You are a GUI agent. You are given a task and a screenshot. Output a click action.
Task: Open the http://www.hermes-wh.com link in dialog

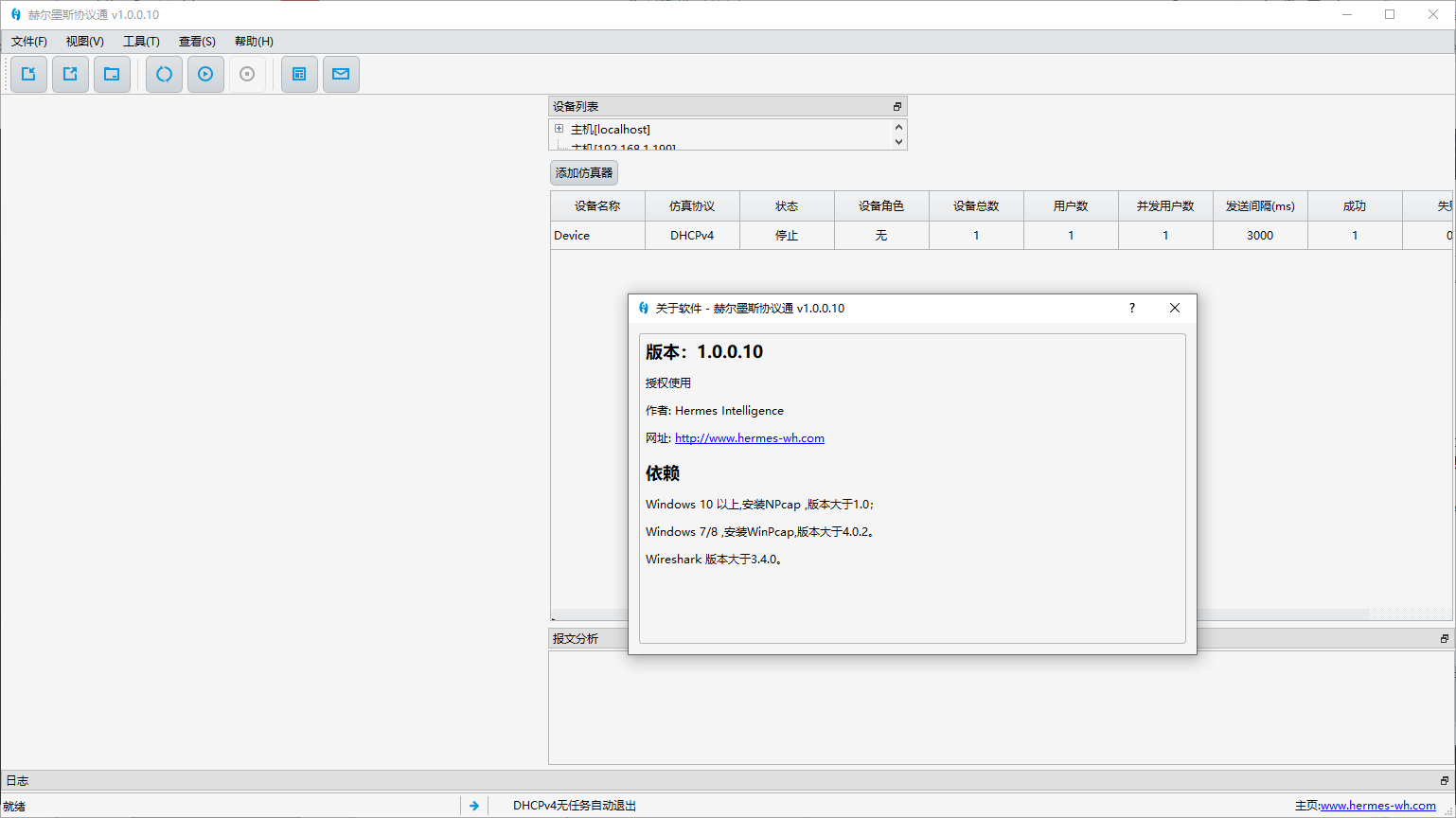(750, 438)
